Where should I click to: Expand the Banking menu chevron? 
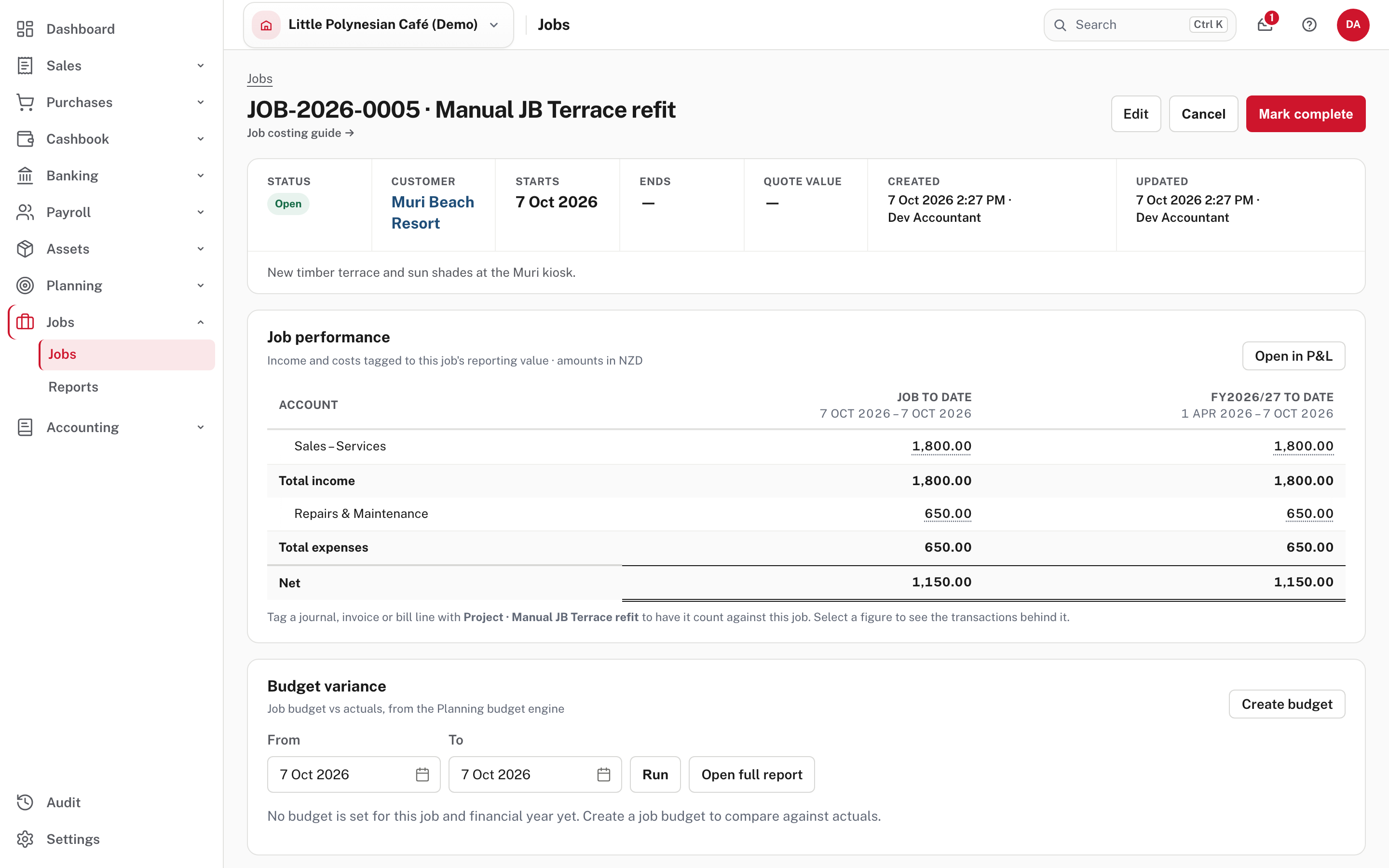200,176
